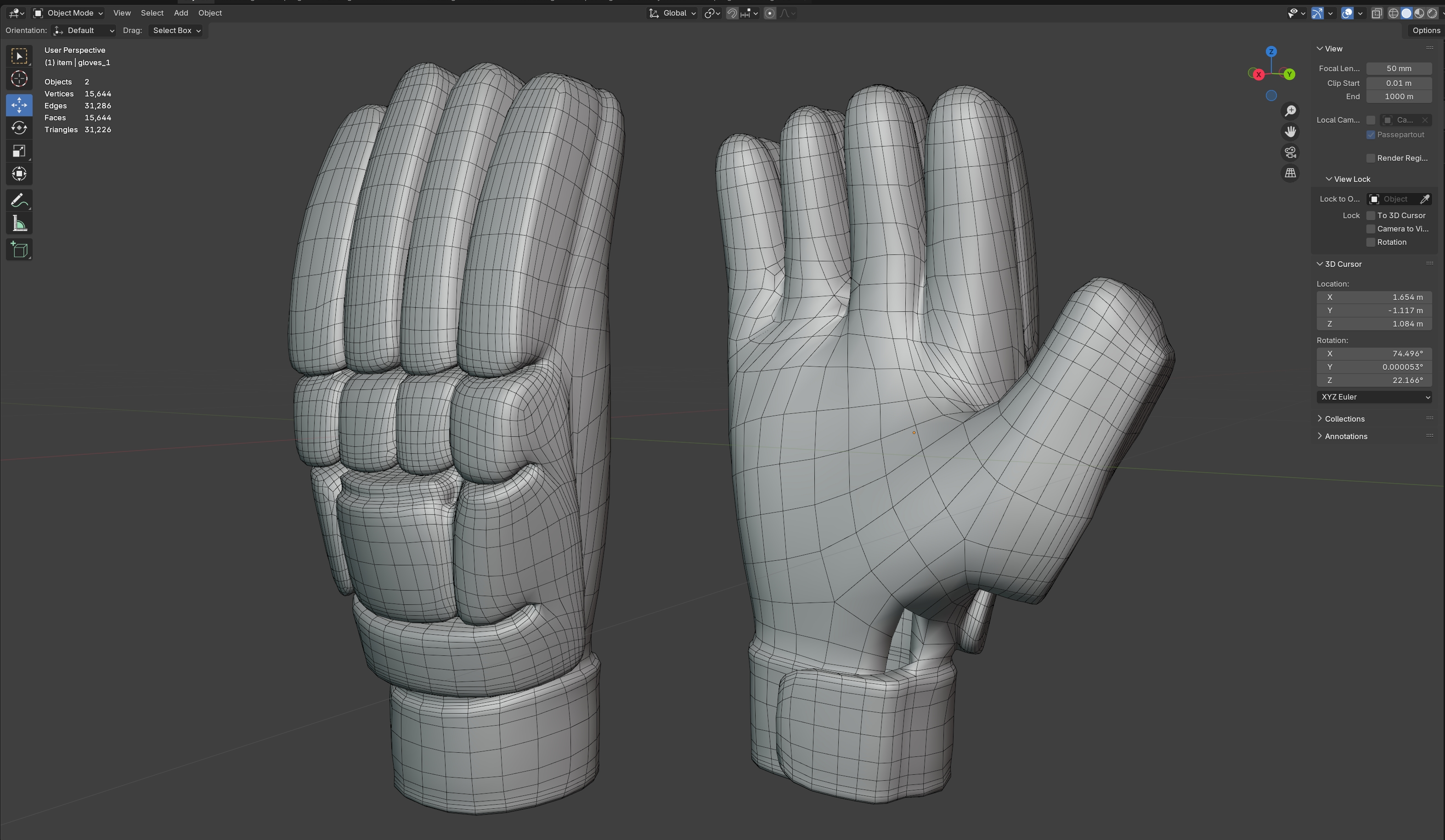Click the Options button

pyautogui.click(x=1426, y=30)
